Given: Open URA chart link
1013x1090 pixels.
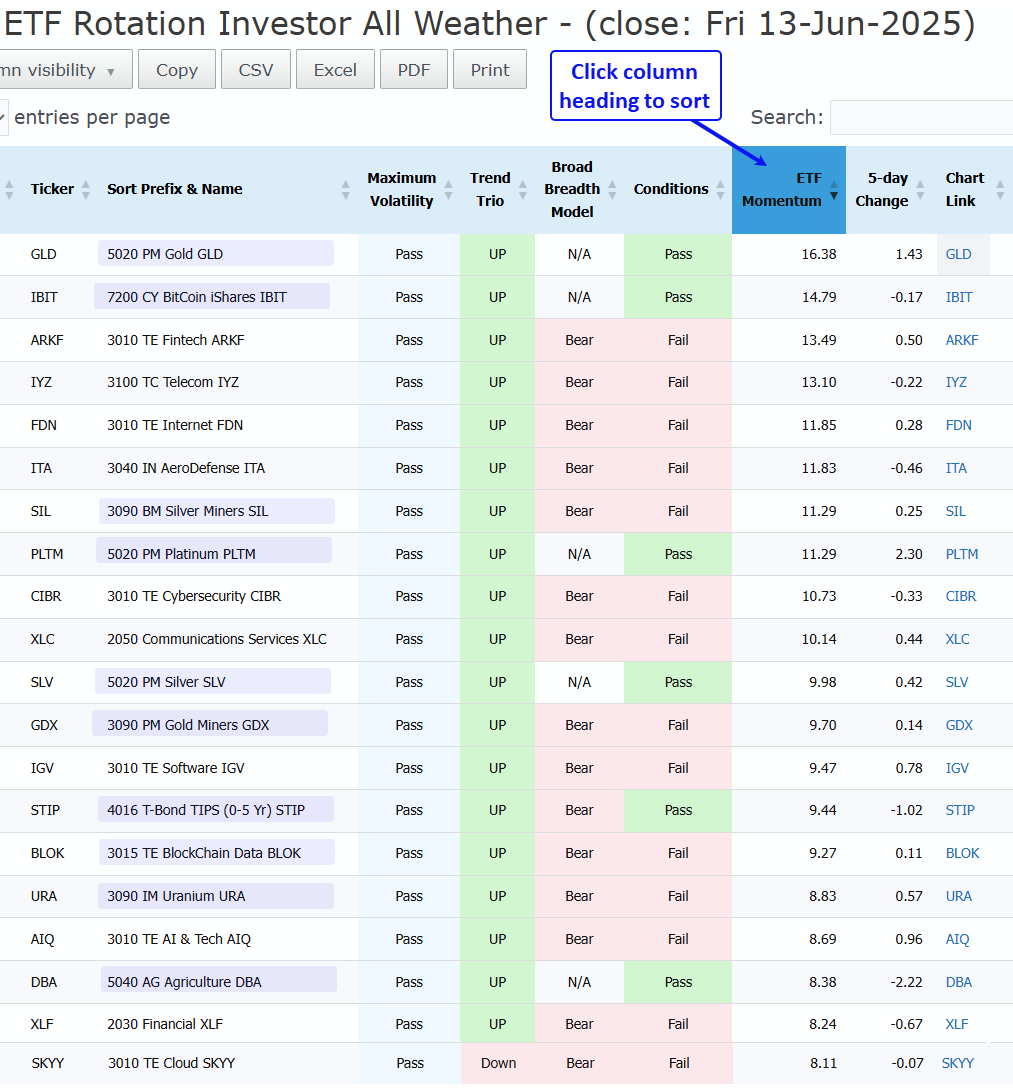Looking at the screenshot, I should coord(958,897).
